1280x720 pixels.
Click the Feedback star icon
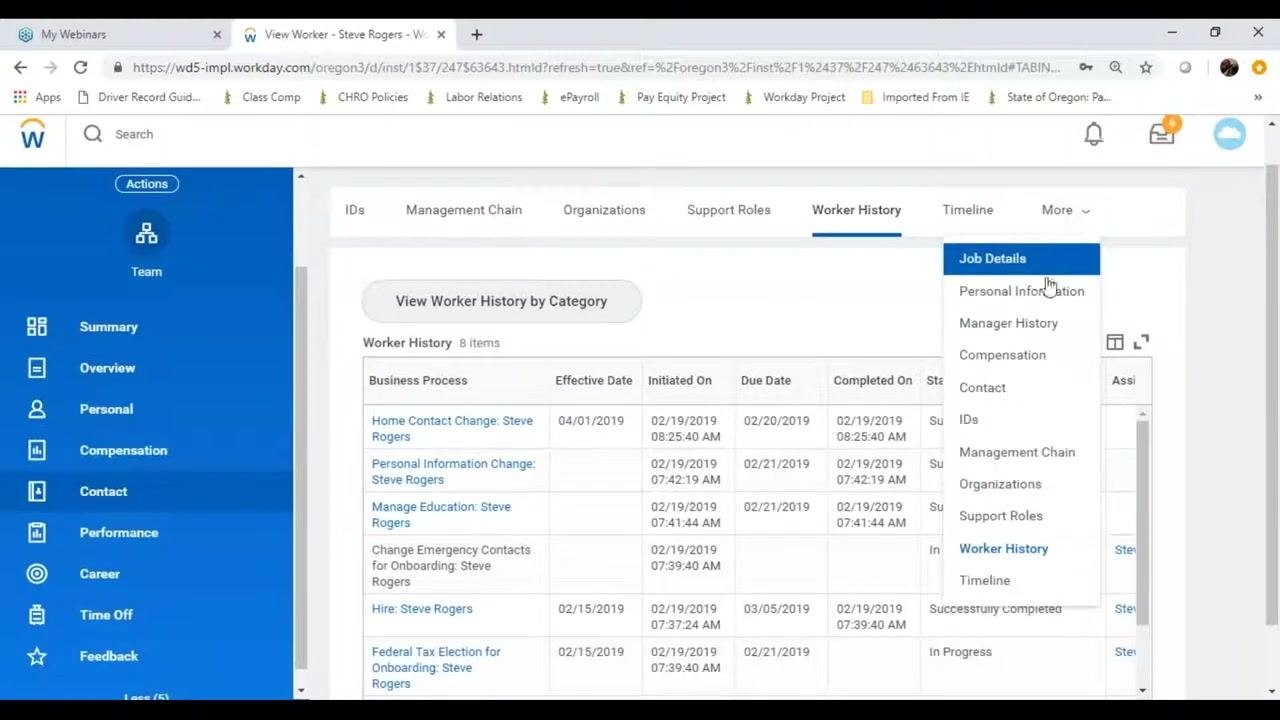[37, 656]
